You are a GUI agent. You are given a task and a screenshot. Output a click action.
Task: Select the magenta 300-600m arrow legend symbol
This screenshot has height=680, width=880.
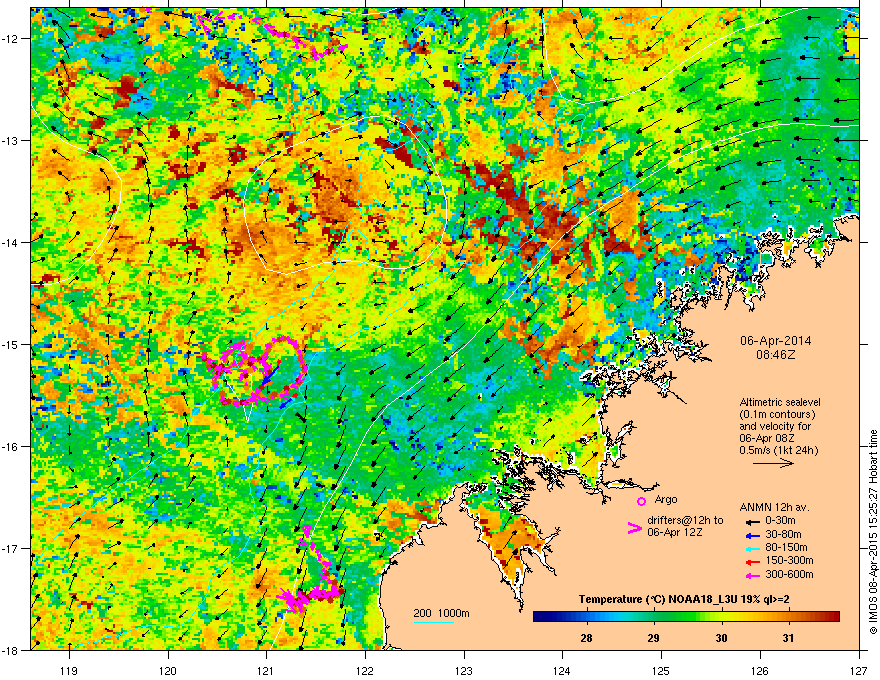point(752,576)
